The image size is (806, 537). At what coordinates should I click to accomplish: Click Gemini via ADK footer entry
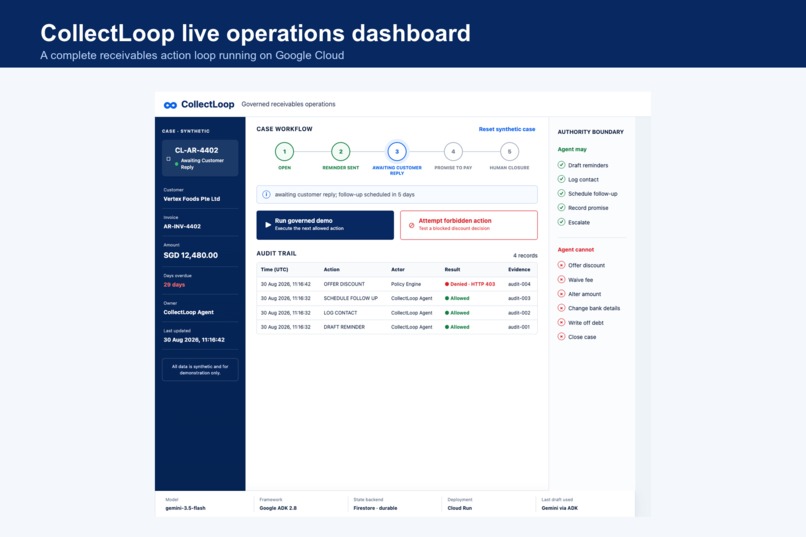560,508
